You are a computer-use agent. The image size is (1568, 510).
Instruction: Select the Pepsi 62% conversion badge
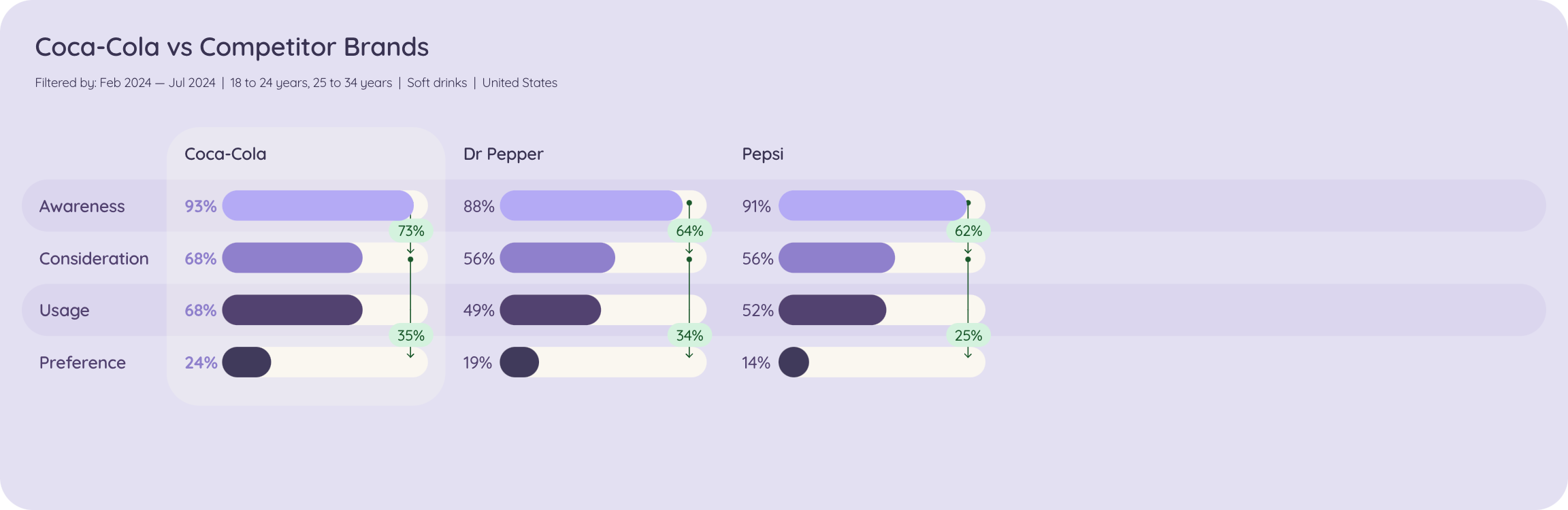[968, 231]
